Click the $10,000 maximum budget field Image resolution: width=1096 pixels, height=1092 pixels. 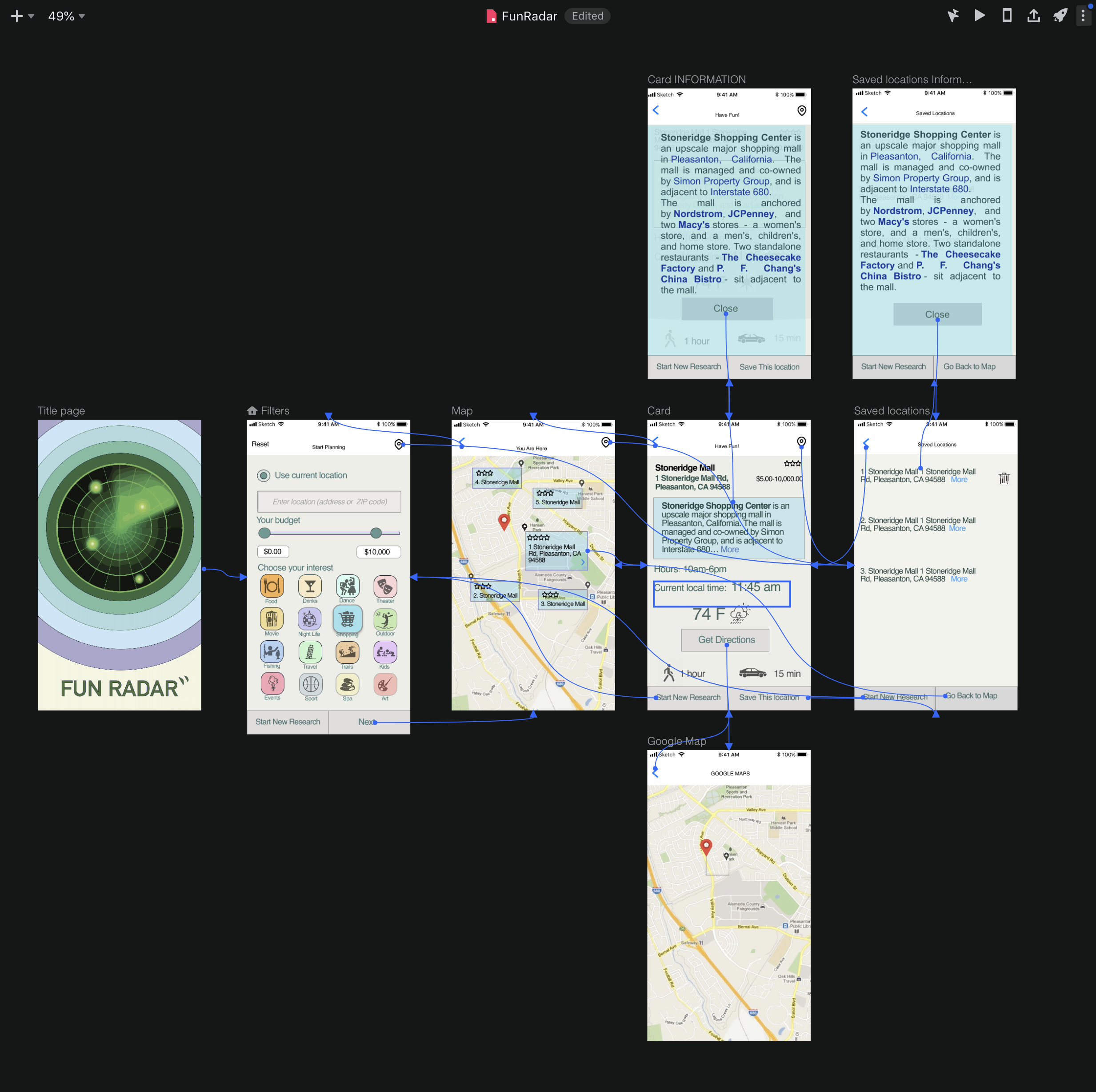point(378,552)
